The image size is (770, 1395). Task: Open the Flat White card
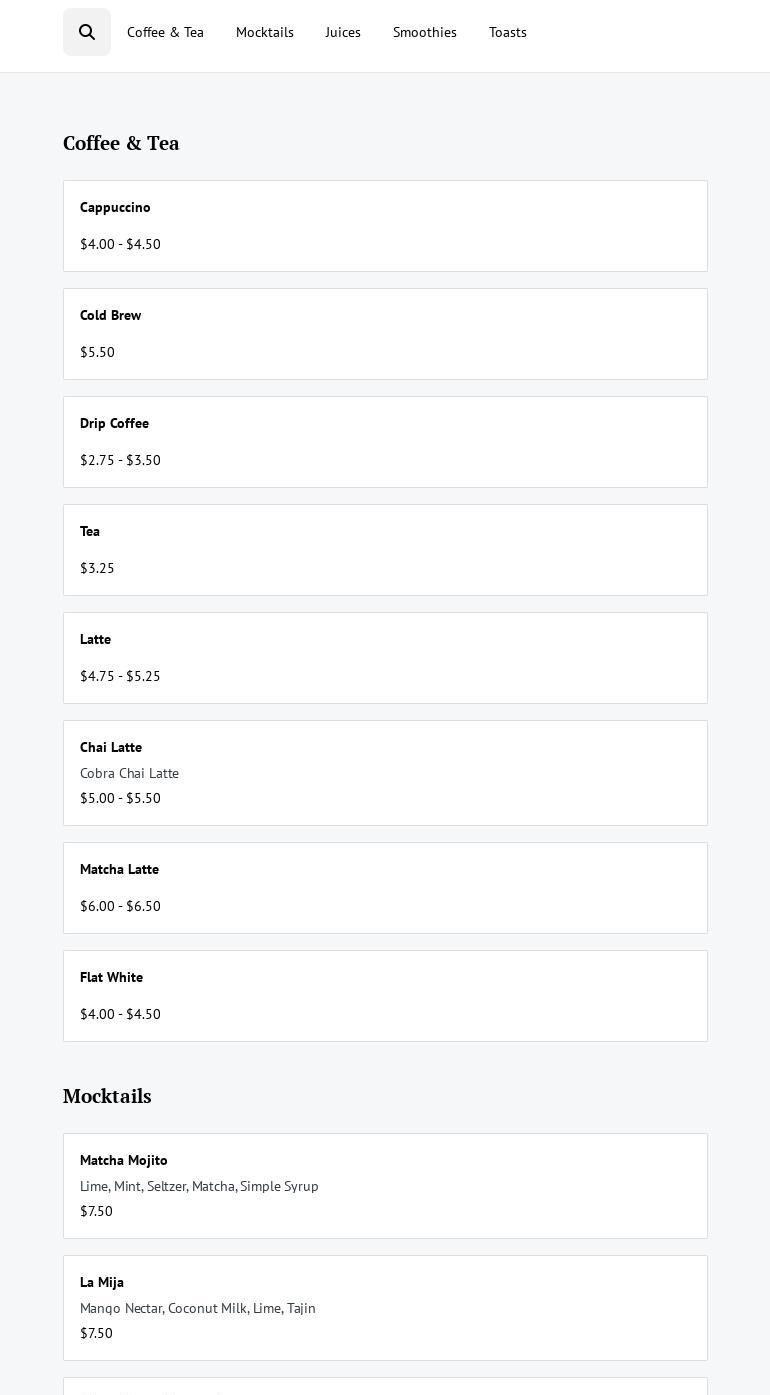[x=385, y=996]
